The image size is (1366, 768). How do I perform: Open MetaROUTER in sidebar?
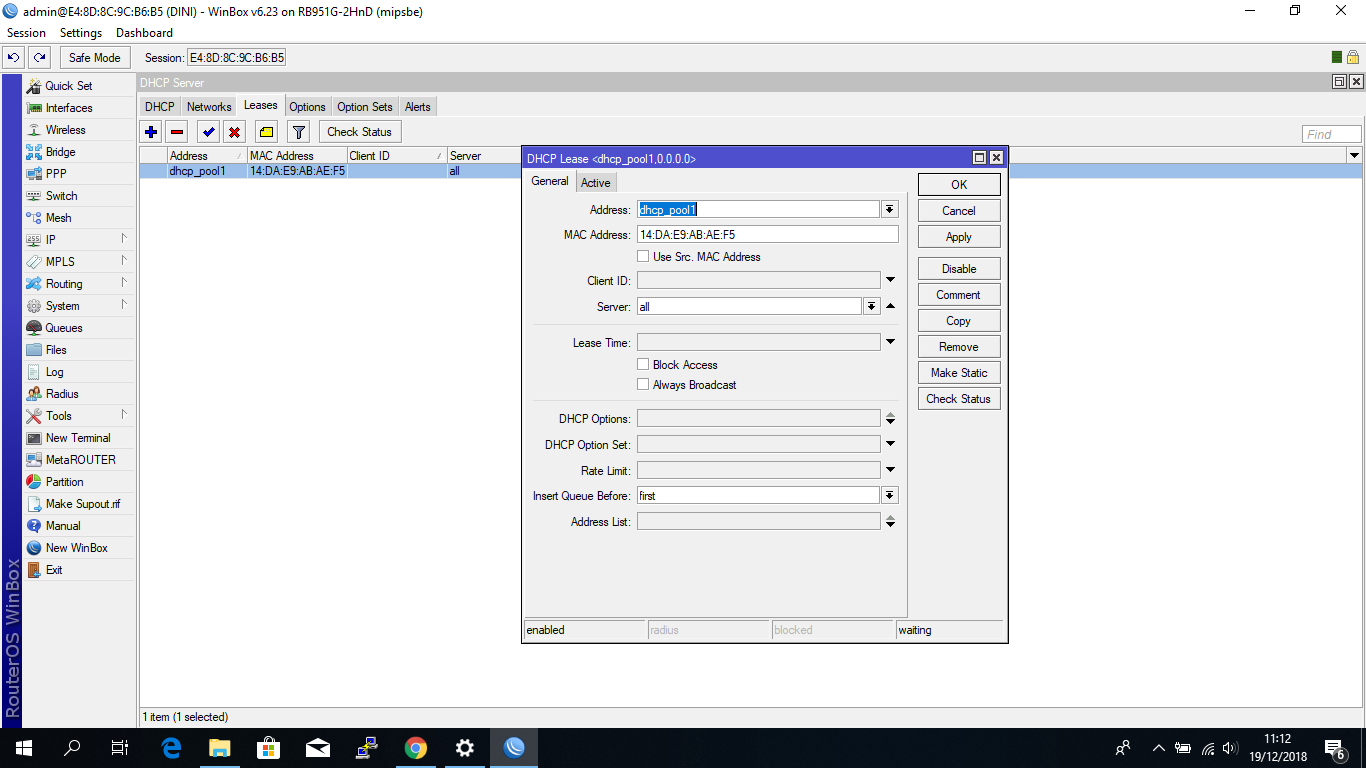click(x=78, y=460)
